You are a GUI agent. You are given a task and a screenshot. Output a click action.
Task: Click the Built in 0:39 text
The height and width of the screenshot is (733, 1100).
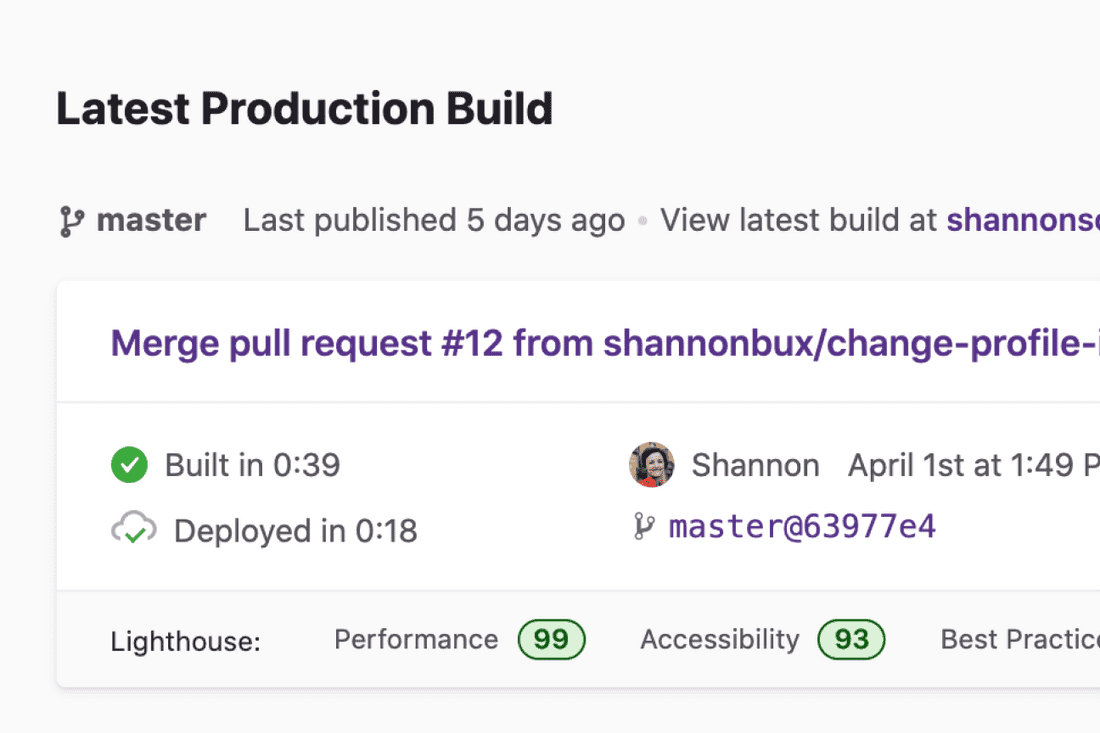pos(253,465)
